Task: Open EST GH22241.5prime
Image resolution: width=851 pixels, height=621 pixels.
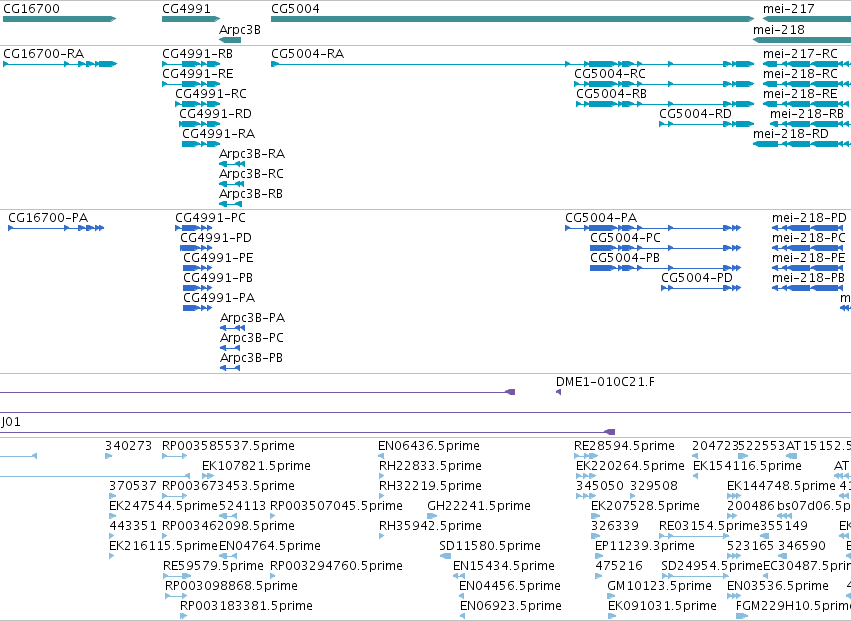Action: pyautogui.click(x=432, y=516)
